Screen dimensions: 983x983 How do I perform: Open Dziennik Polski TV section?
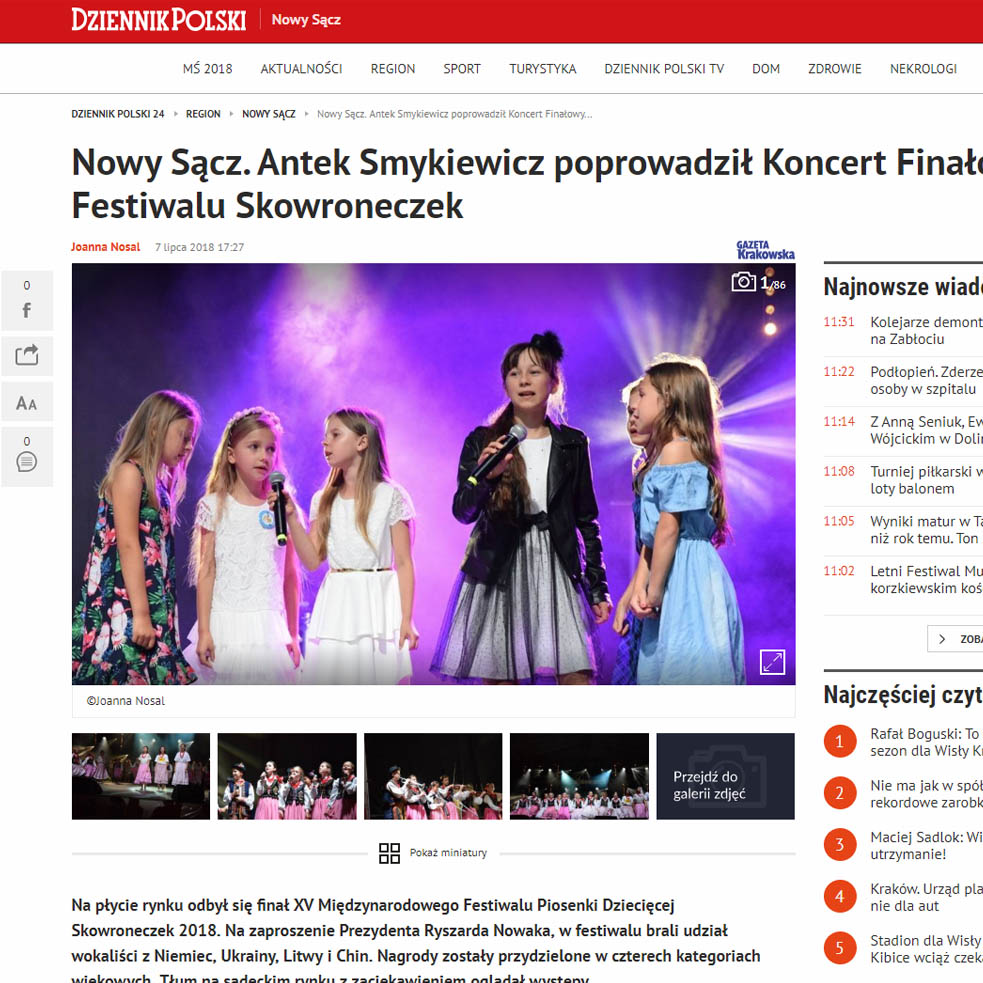664,69
